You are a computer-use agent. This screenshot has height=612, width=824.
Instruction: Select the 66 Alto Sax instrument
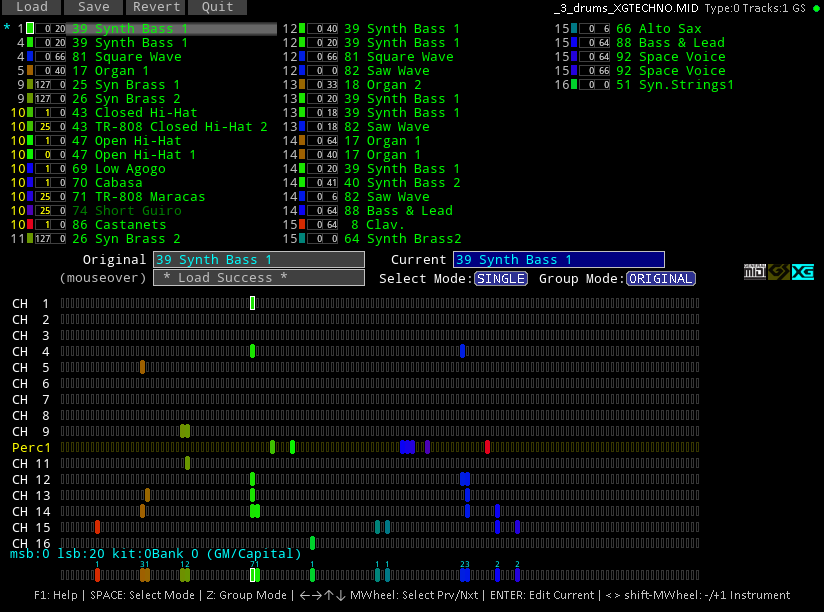658,29
